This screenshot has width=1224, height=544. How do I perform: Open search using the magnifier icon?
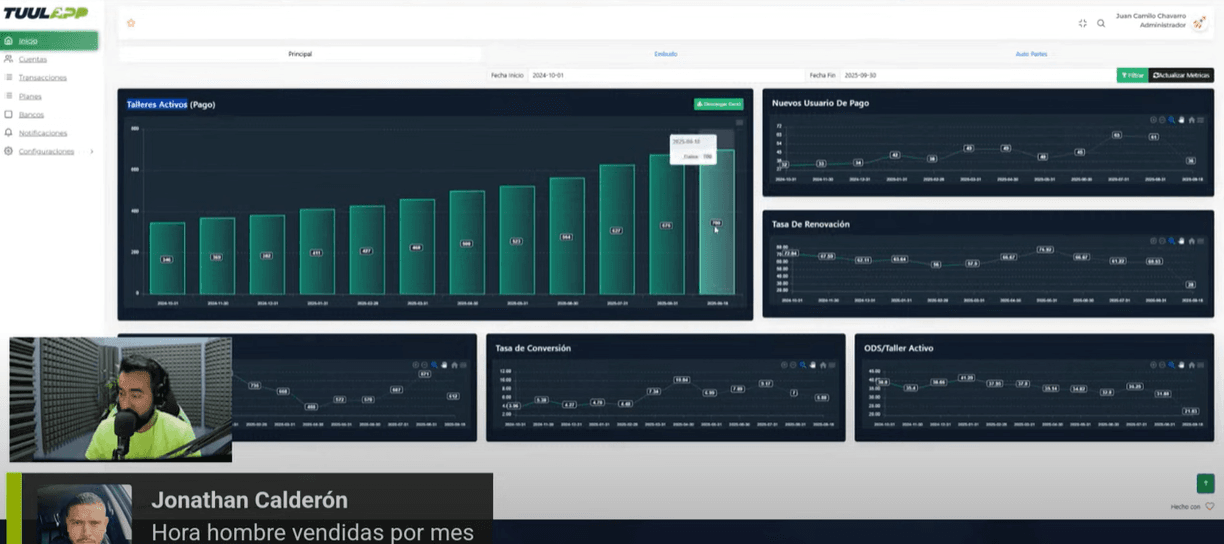[1101, 23]
